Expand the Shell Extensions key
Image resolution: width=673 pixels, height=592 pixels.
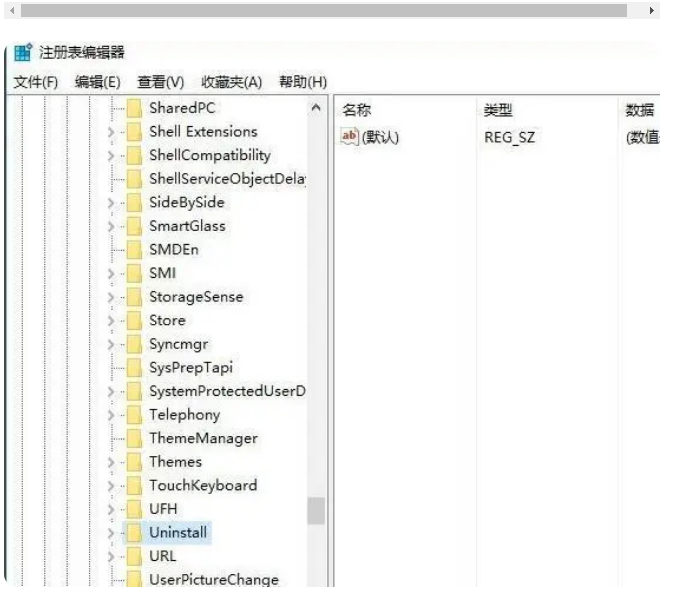coord(111,132)
